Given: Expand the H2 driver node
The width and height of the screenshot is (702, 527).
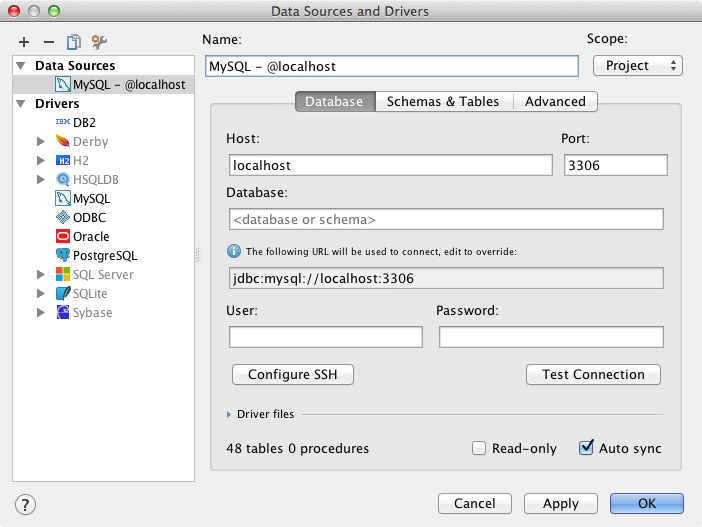Looking at the screenshot, I should tap(40, 160).
